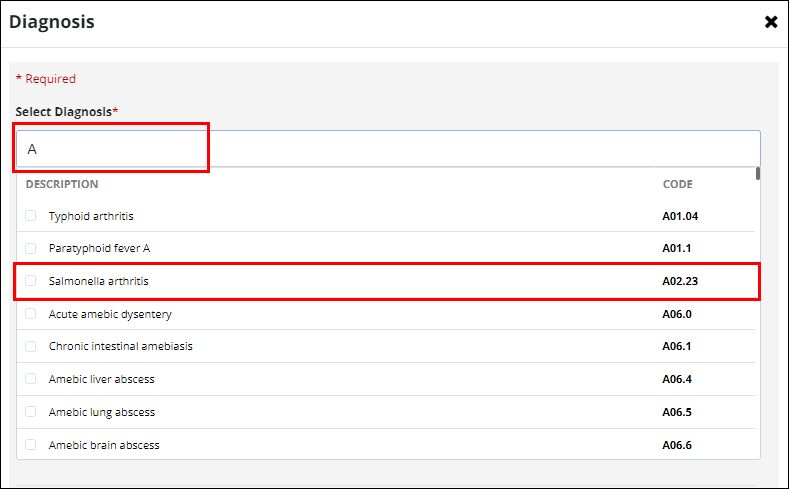Select the Amebic brain abscess checkbox
The image size is (789, 489).
pyautogui.click(x=31, y=445)
